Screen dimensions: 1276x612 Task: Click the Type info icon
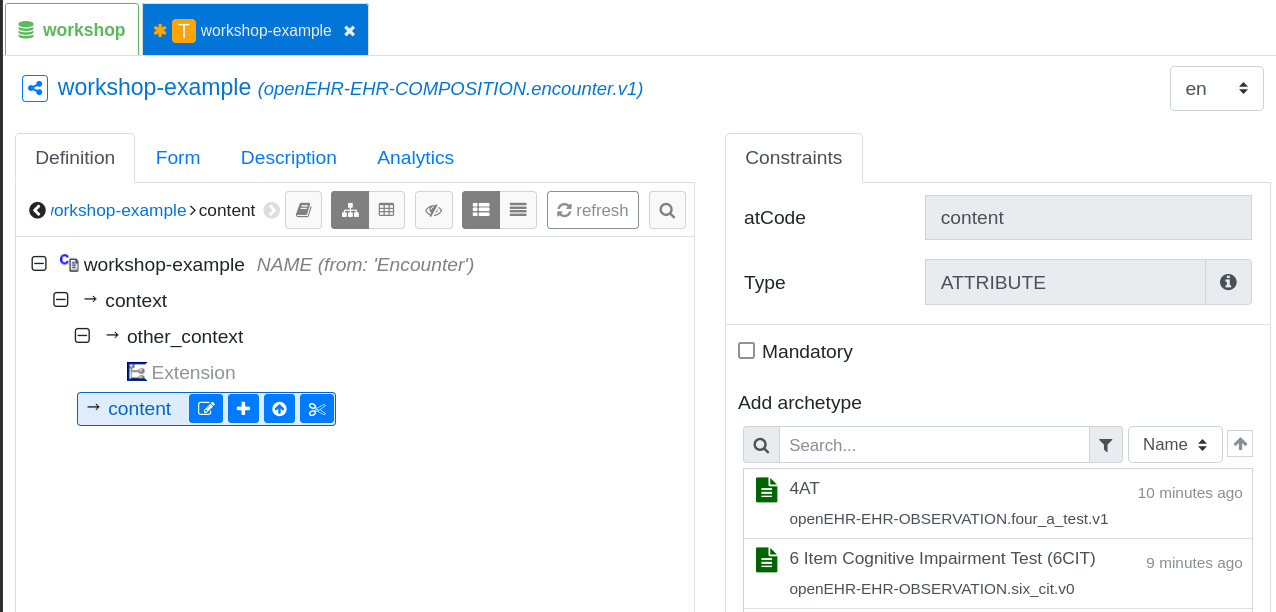coord(1228,283)
